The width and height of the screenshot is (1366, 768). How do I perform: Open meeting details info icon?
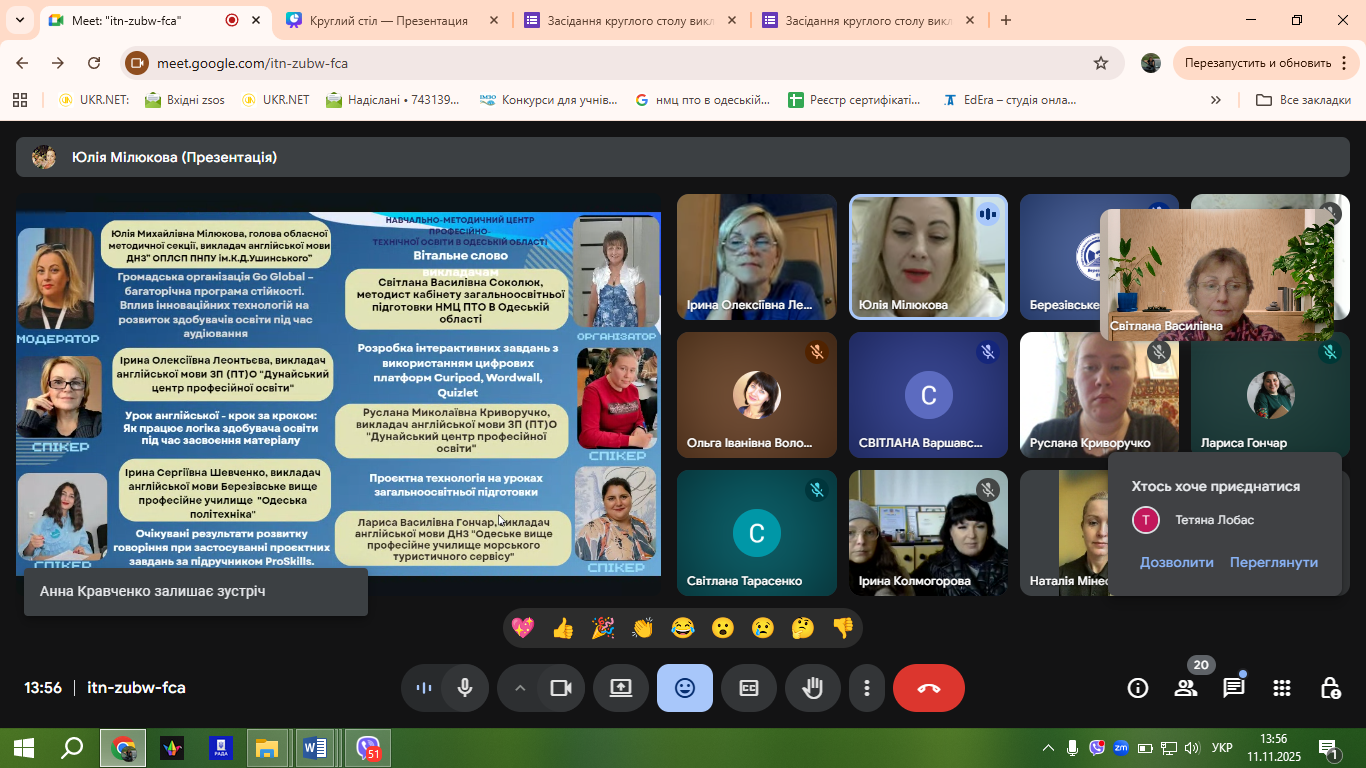1138,688
